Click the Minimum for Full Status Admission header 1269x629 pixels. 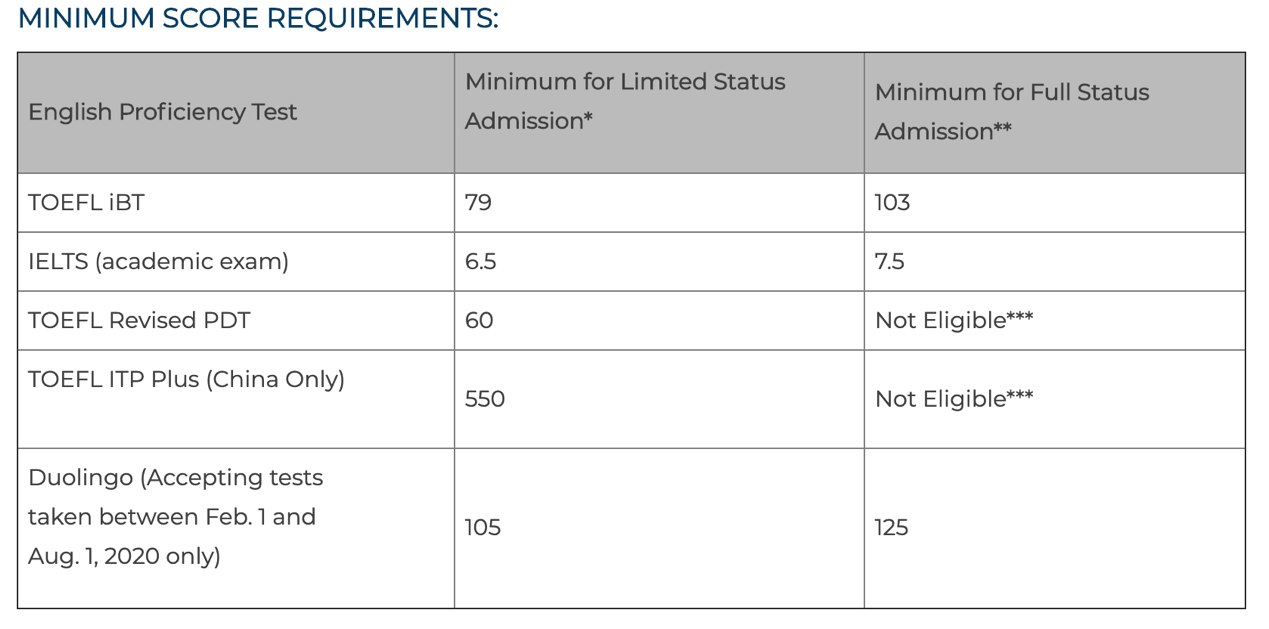[1012, 112]
